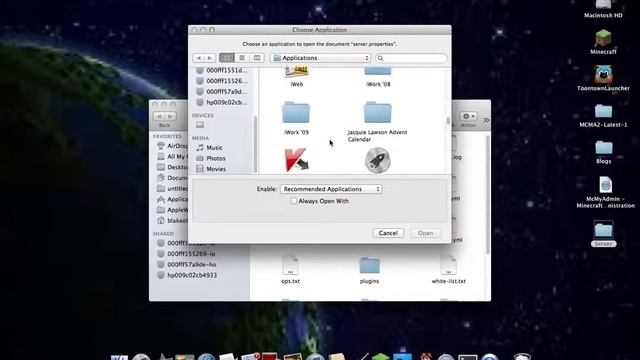The image size is (640, 360).
Task: Click the Cancel button
Action: [388, 233]
